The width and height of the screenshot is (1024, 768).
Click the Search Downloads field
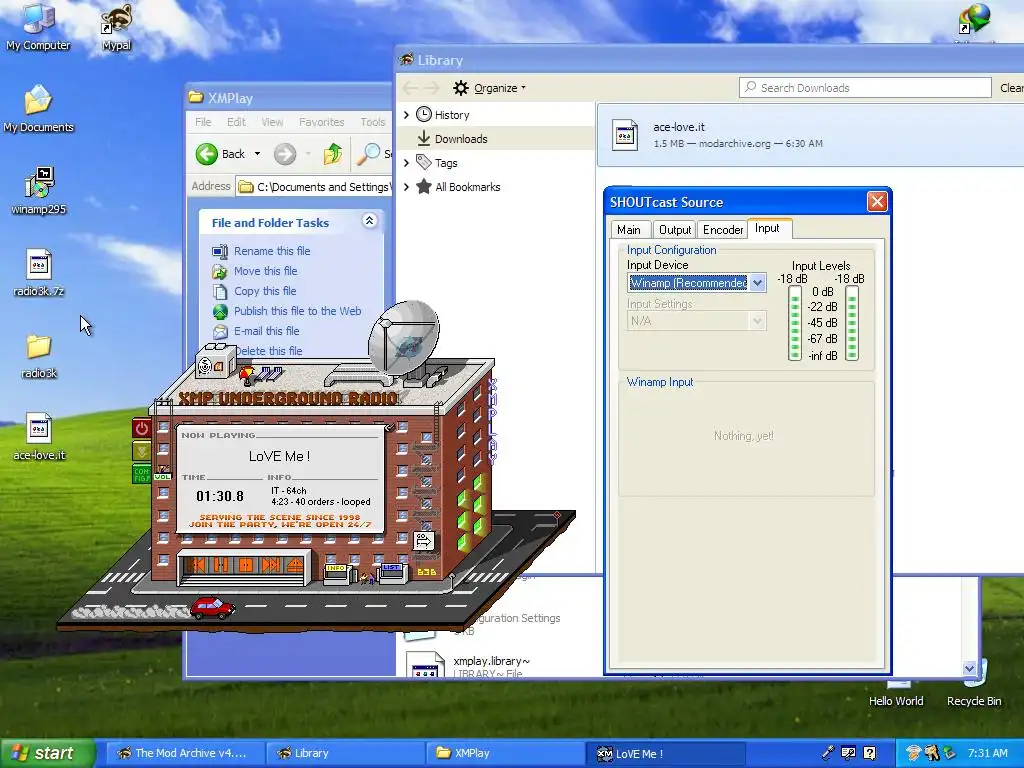coord(865,88)
